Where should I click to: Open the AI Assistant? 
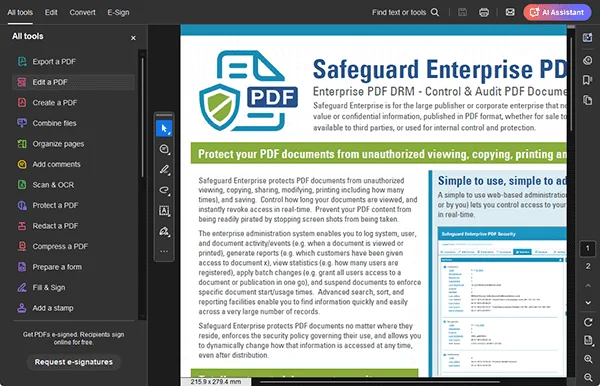coord(557,12)
